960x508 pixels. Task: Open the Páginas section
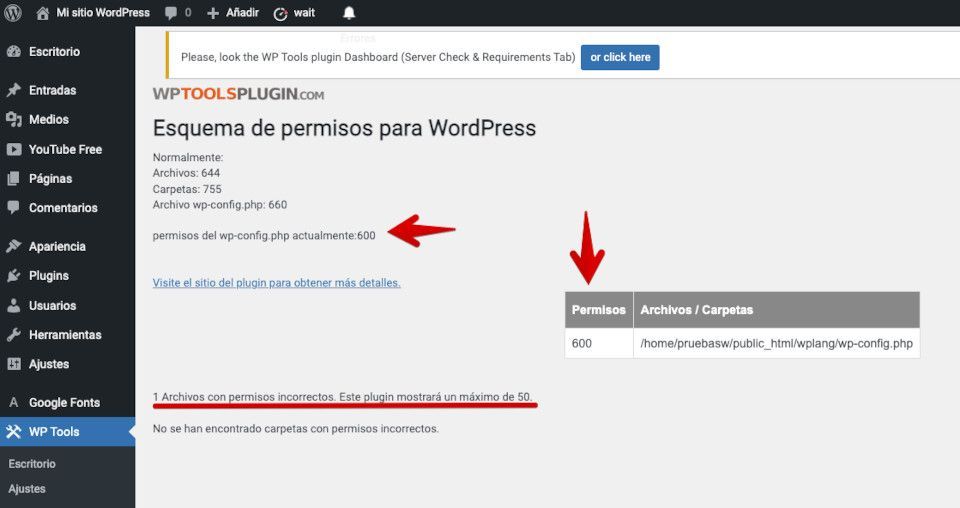[x=50, y=179]
